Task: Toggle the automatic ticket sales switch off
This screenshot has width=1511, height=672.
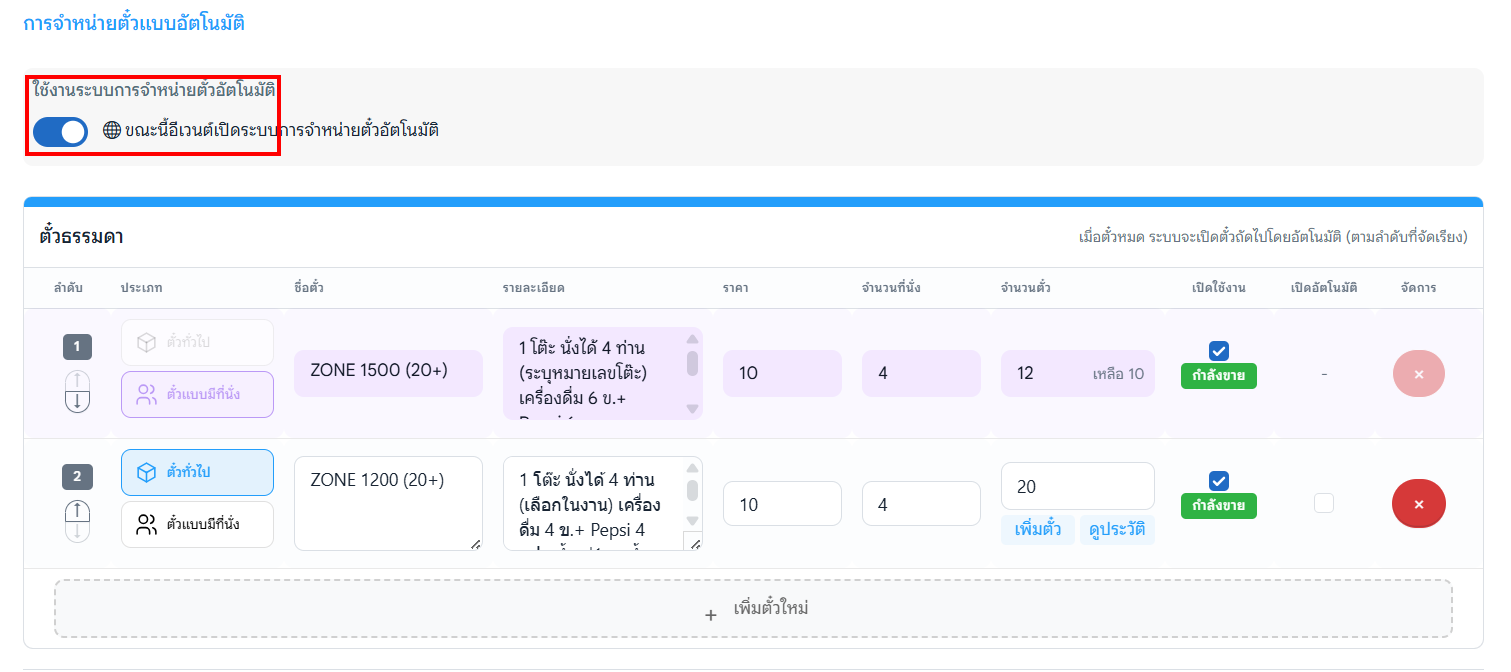Action: (60, 132)
